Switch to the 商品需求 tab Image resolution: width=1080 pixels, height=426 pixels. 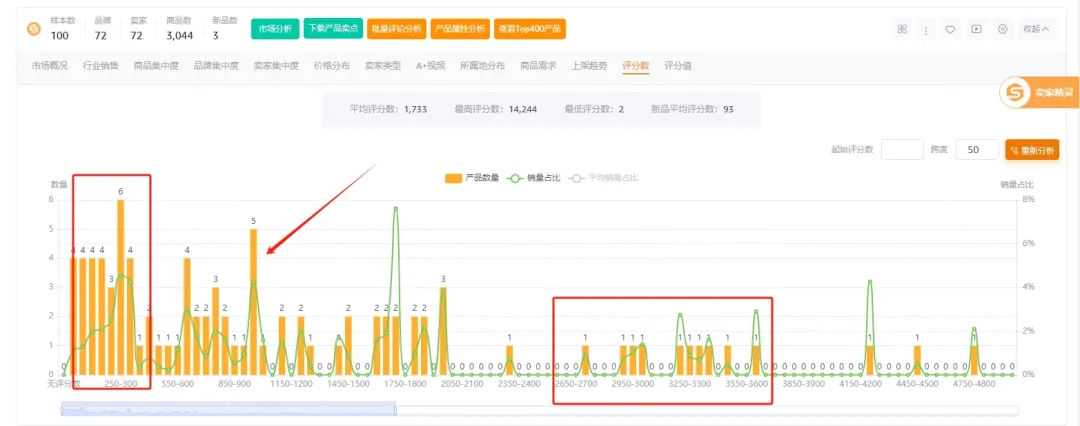tap(538, 66)
